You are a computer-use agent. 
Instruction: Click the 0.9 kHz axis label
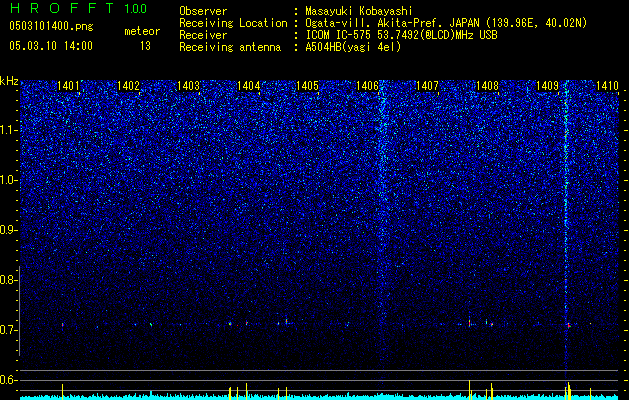click(x=9, y=230)
